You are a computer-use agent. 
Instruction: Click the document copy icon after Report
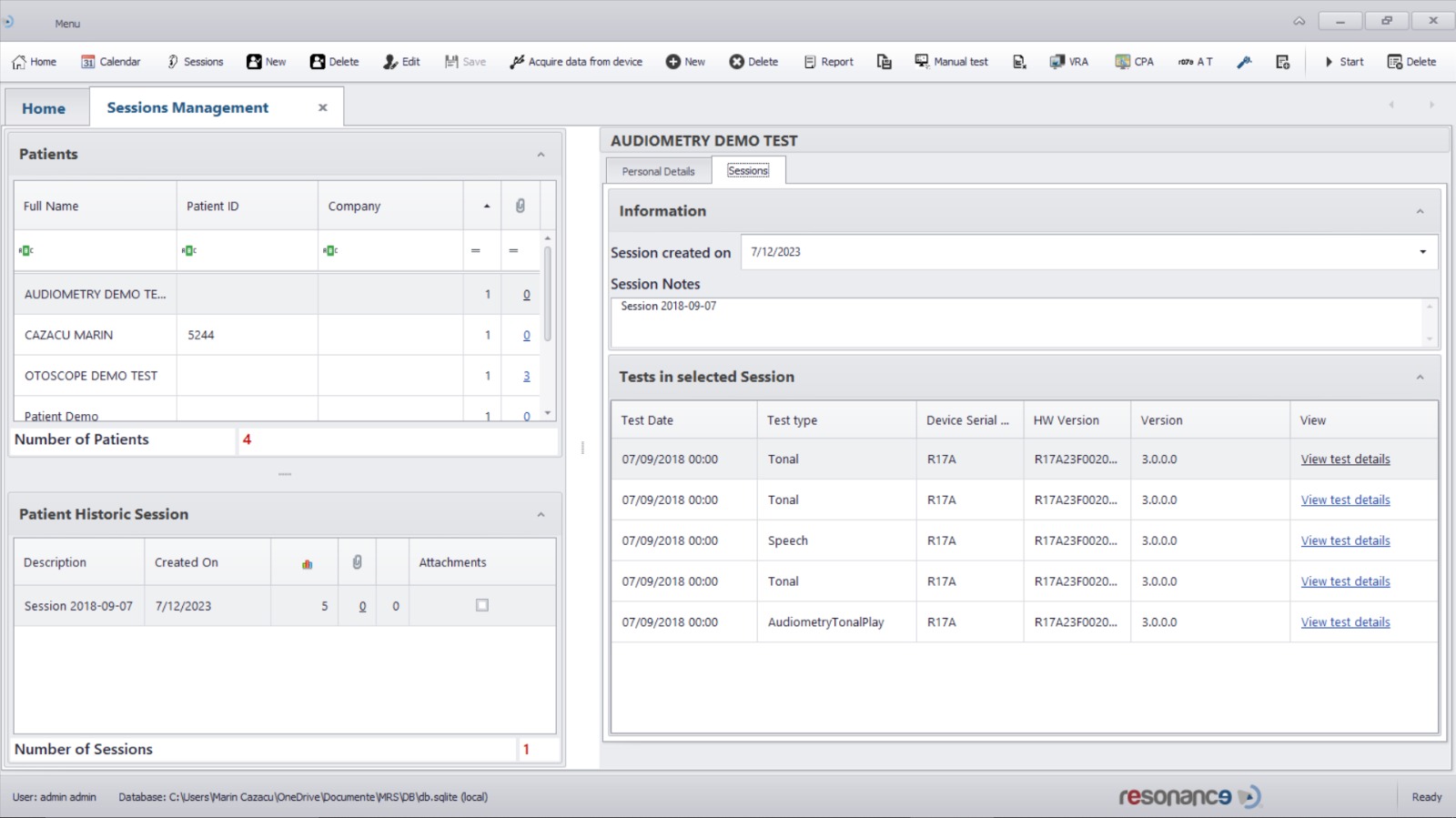[884, 62]
